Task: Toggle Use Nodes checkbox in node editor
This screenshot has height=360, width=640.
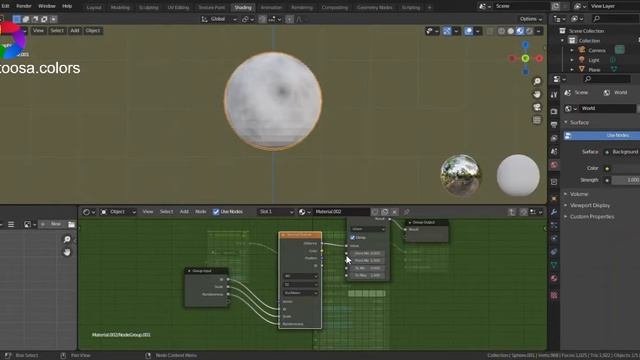Action: click(216, 212)
